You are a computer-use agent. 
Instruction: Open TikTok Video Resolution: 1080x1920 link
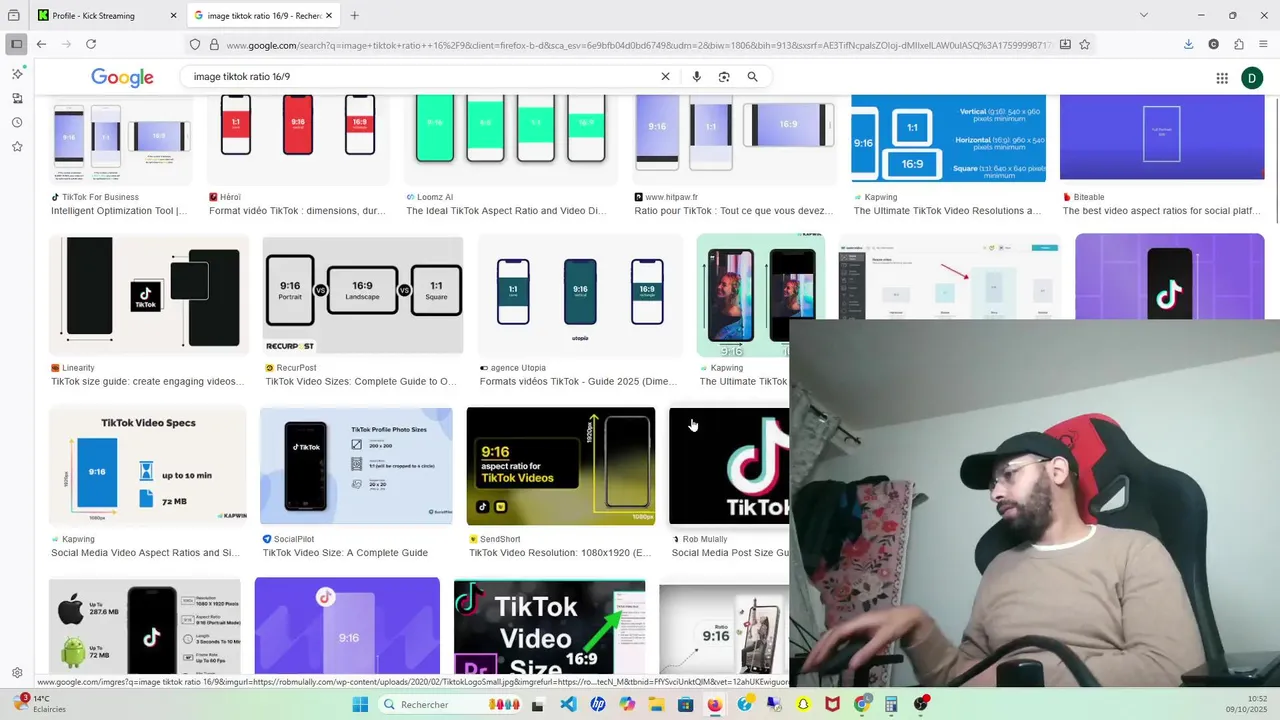[x=560, y=553]
